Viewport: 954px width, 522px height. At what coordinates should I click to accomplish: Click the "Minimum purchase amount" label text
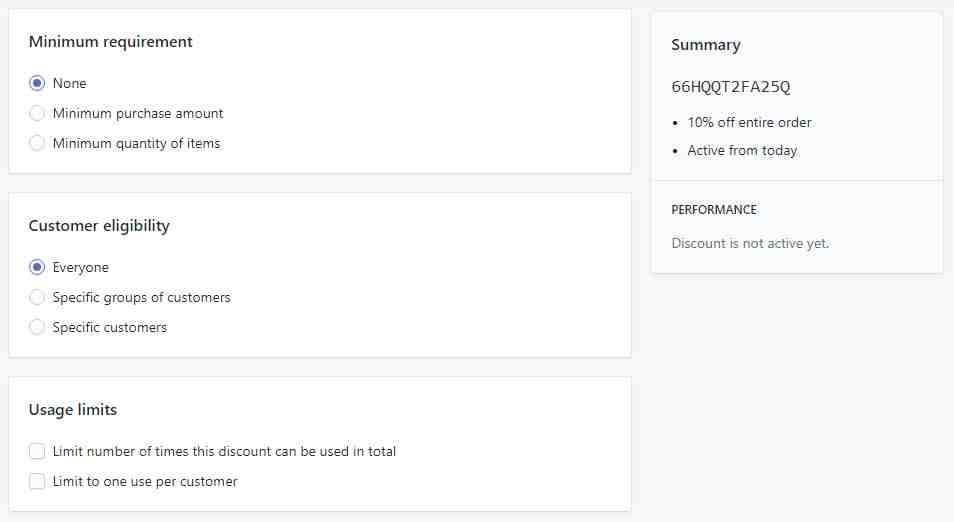[138, 114]
